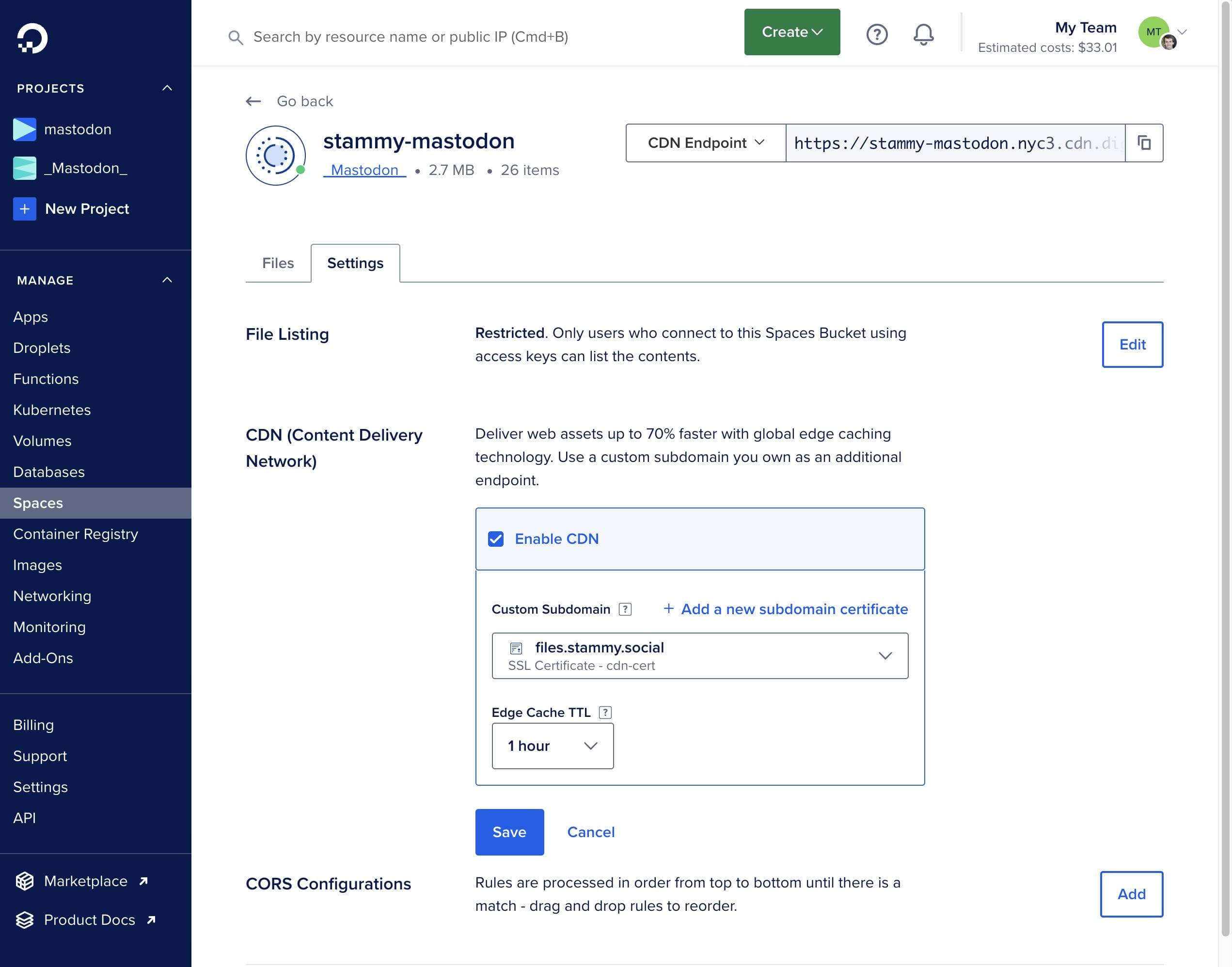Screen dimensions: 1232x967
Task: Click the CDN endpoint URL field
Action: click(955, 143)
